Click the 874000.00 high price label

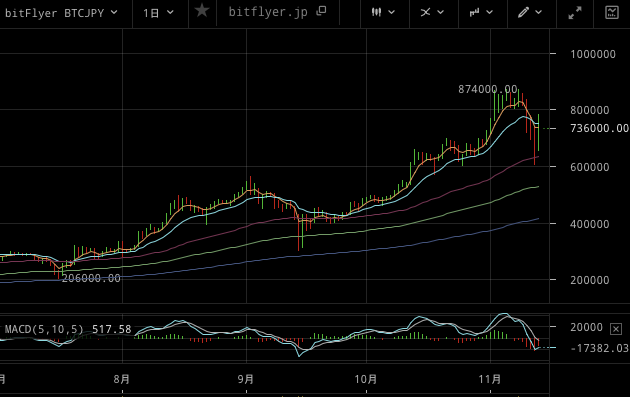487,89
